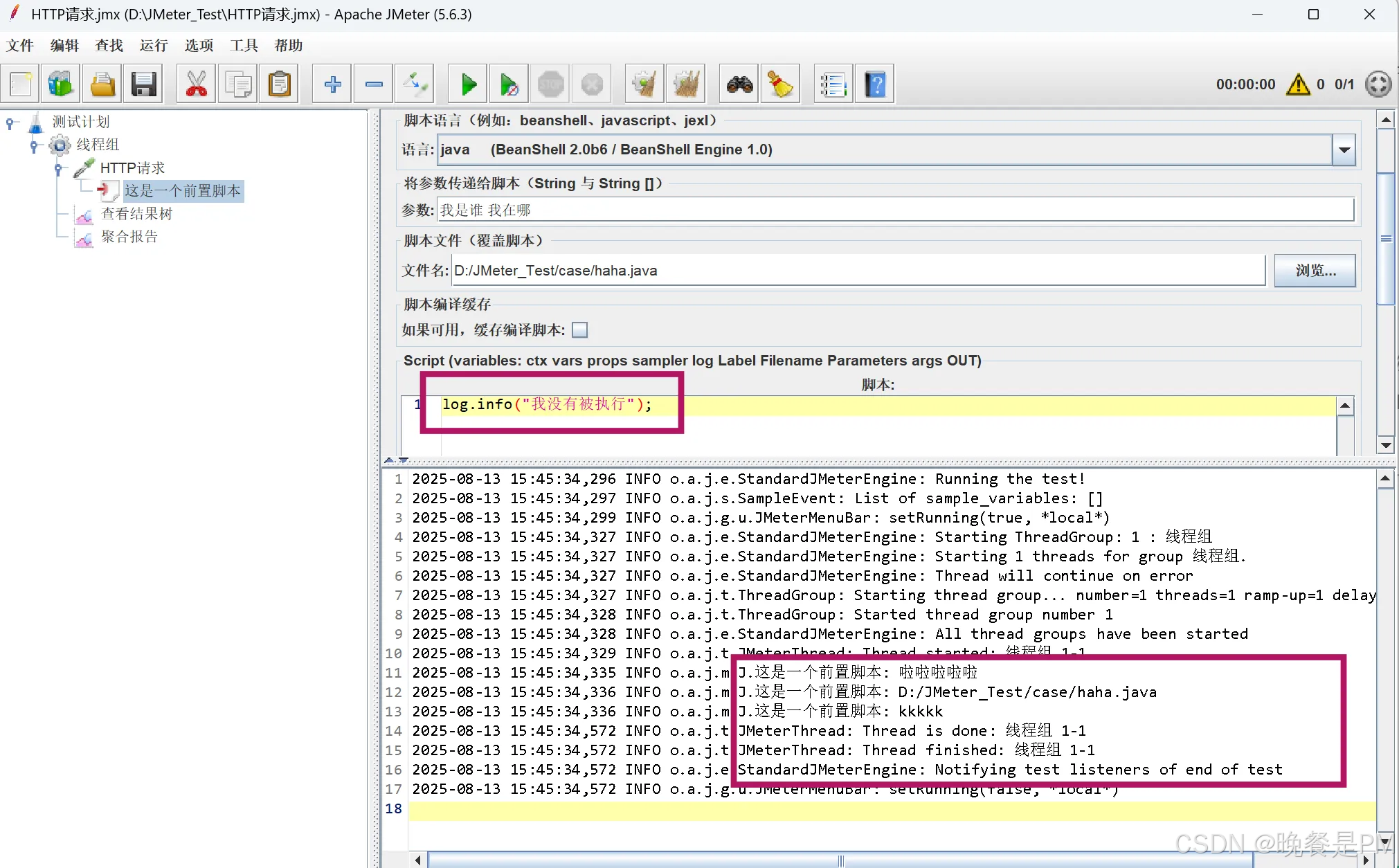Open the 选项 menu

pyautogui.click(x=199, y=46)
